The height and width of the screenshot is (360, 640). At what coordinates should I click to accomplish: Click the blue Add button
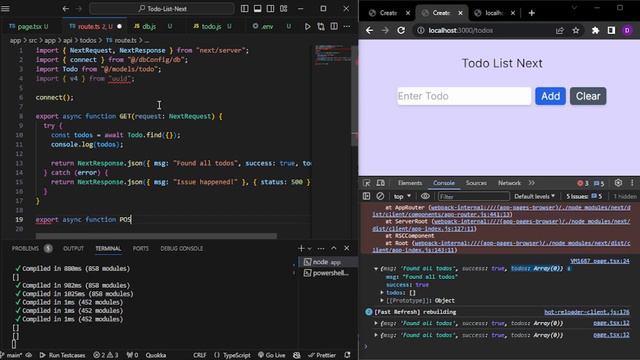[550, 96]
